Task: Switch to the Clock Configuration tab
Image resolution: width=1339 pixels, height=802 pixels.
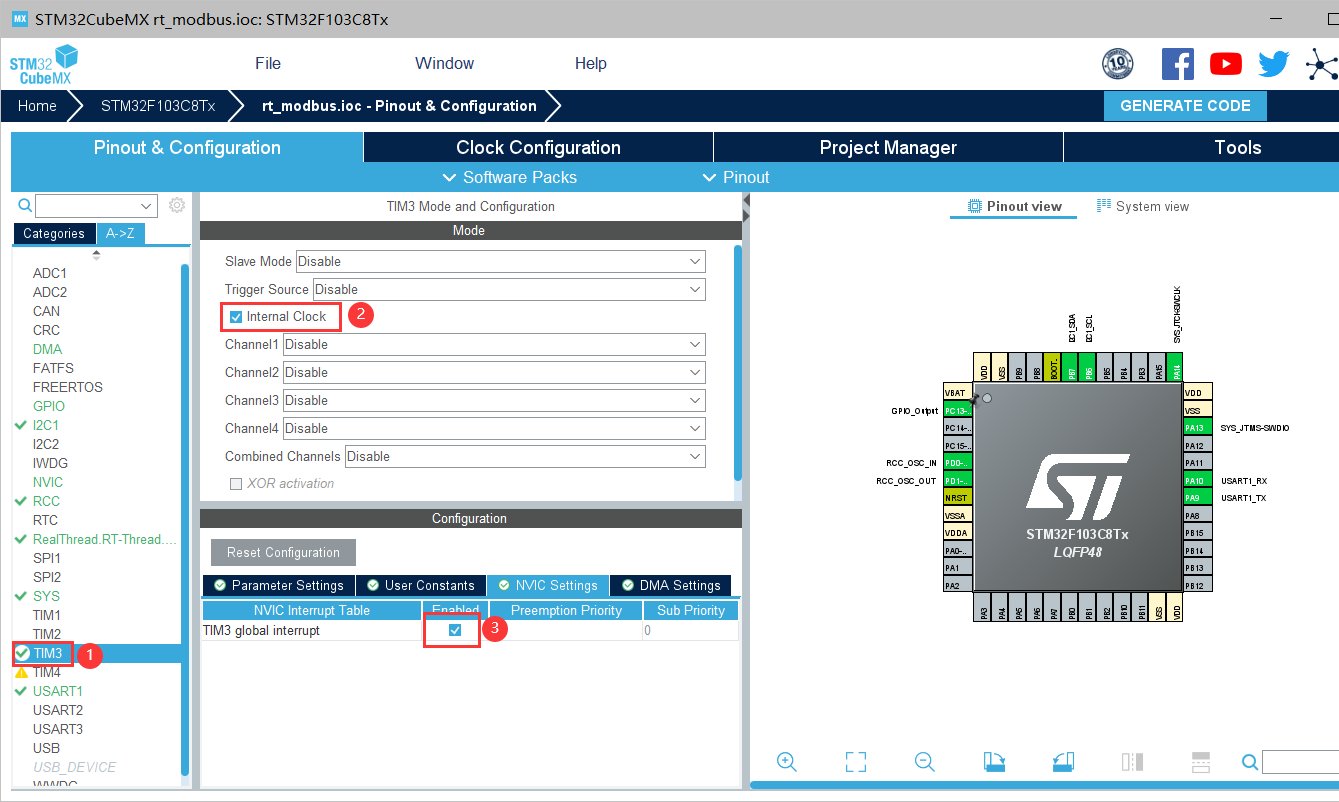Action: pyautogui.click(x=538, y=147)
